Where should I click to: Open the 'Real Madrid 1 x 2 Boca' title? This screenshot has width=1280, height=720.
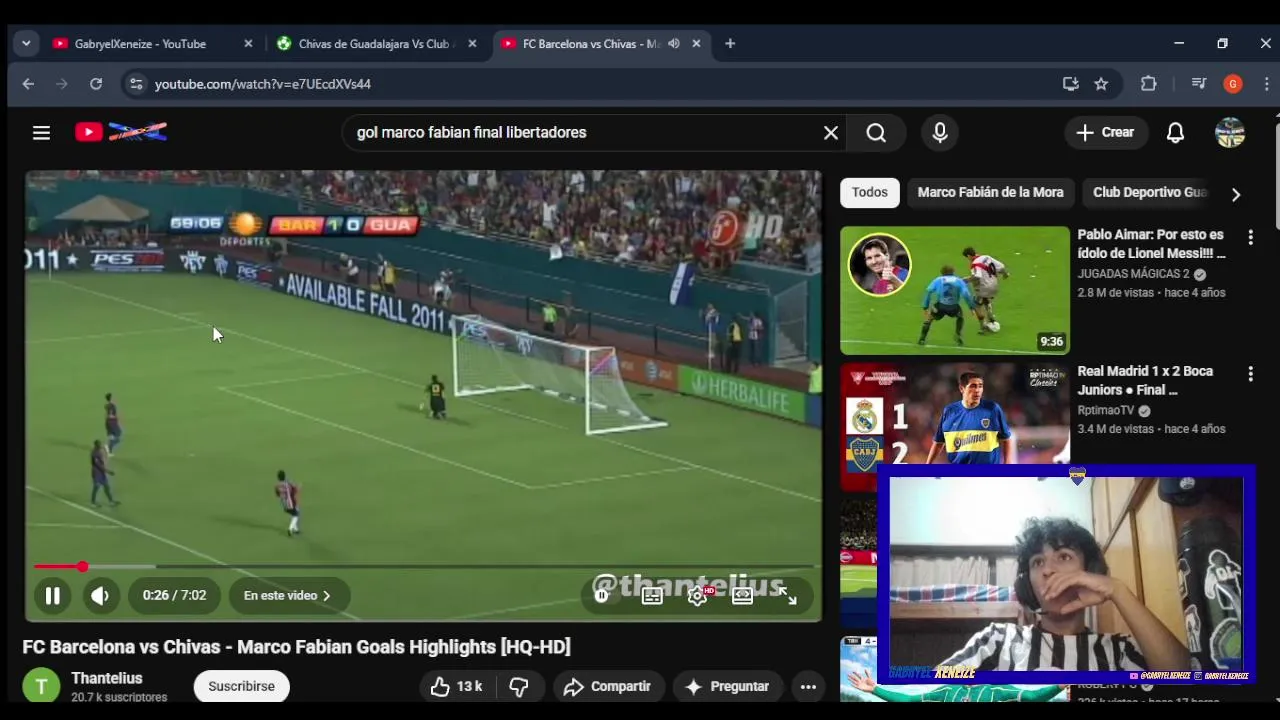tap(1145, 380)
